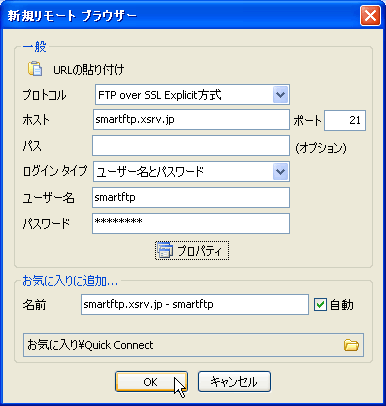Close the 新規リモート ブラウザー dialog
The image size is (386, 406).
(370, 16)
